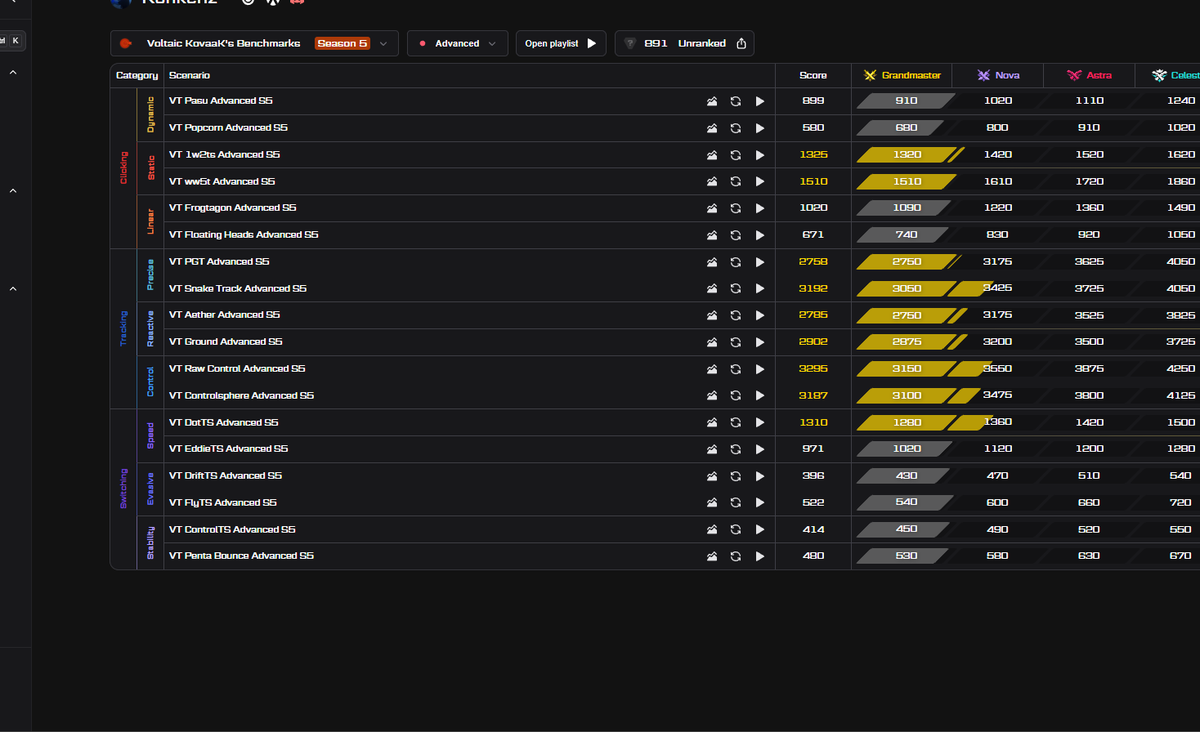The width and height of the screenshot is (1200, 732).
Task: Open the chart icon for VT Pasu Advanced S5
Action: pos(712,101)
